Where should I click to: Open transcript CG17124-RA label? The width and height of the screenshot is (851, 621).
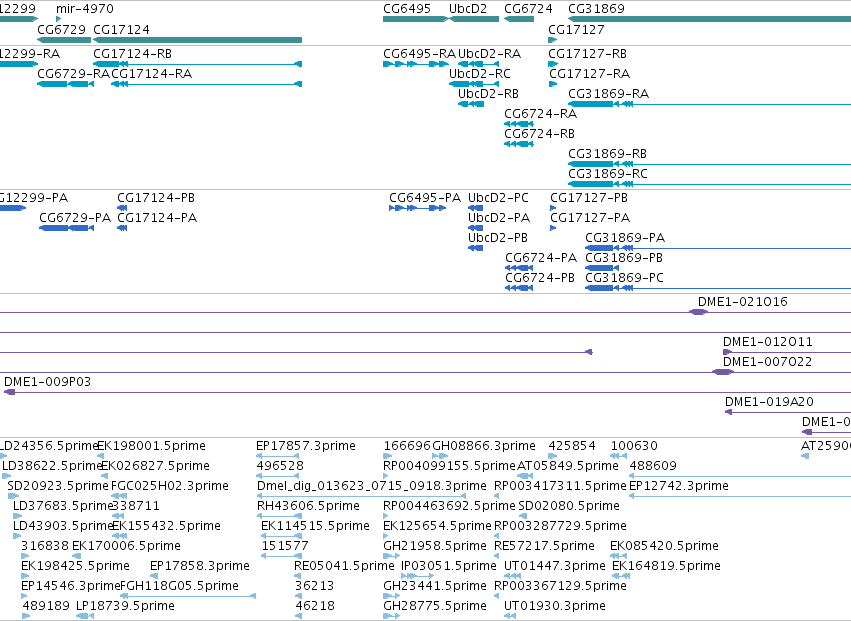[x=151, y=74]
